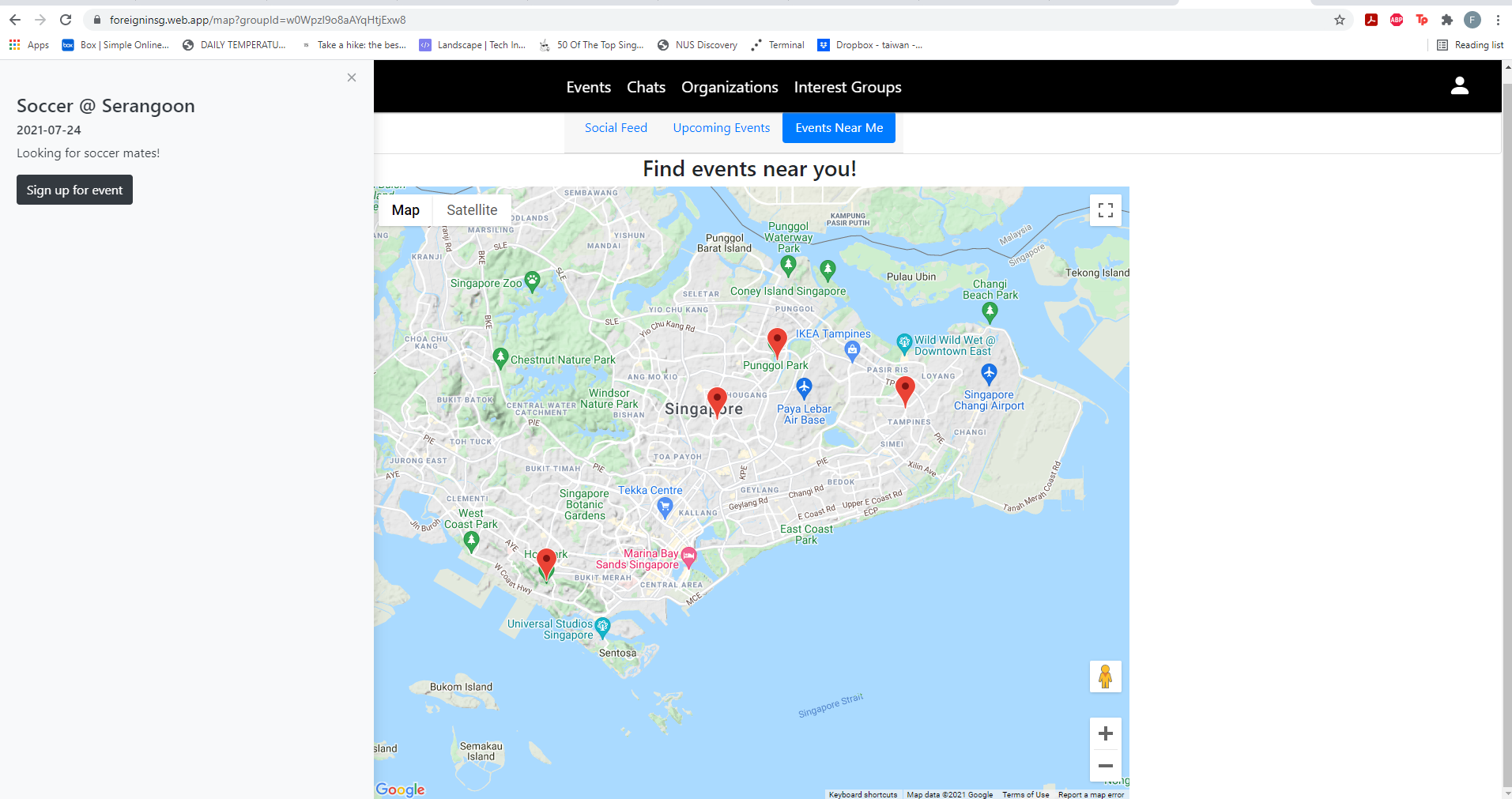Open the Chrome three-dot menu
This screenshot has height=799, width=1512.
click(1498, 20)
